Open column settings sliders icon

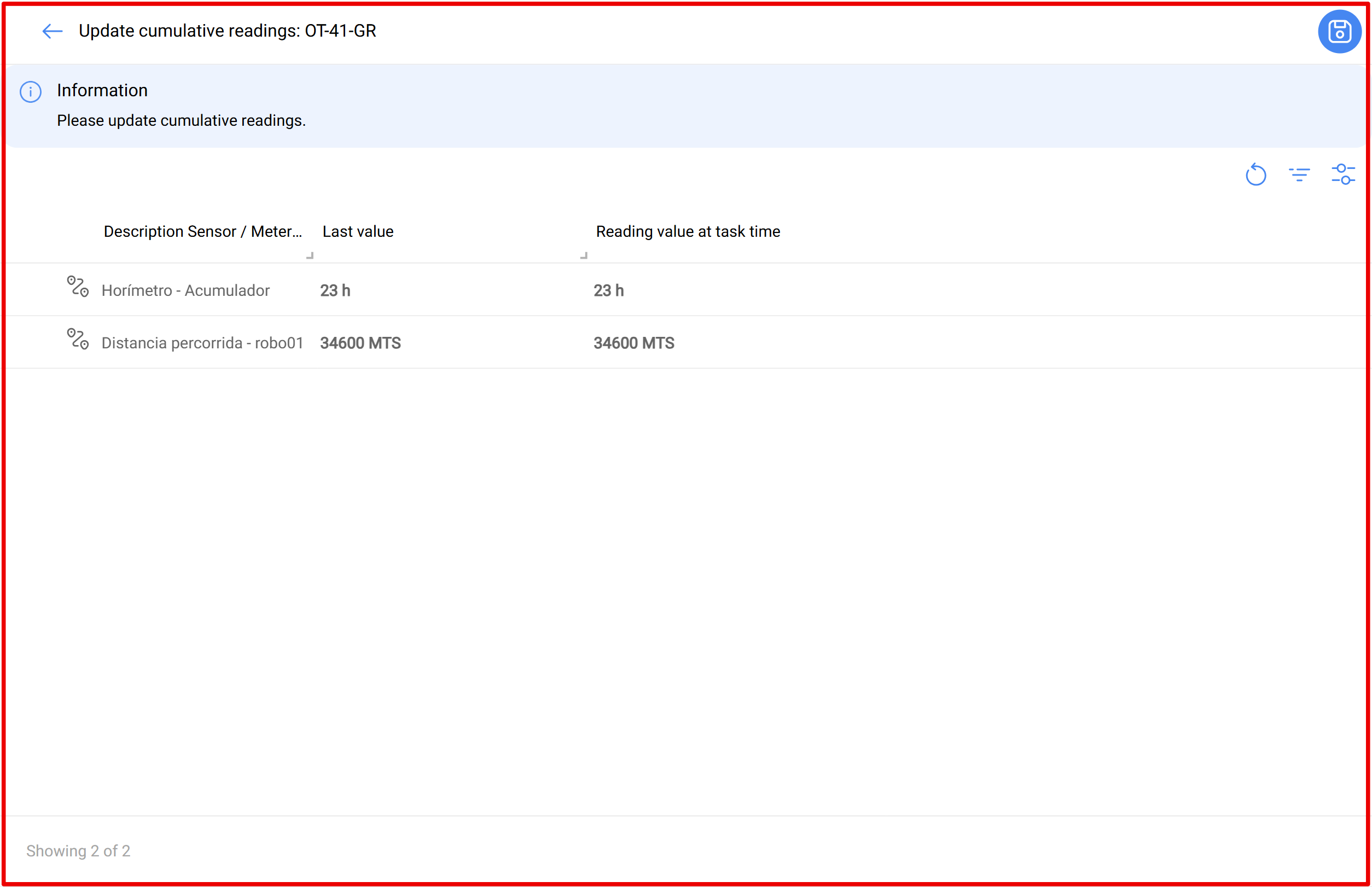point(1342,174)
